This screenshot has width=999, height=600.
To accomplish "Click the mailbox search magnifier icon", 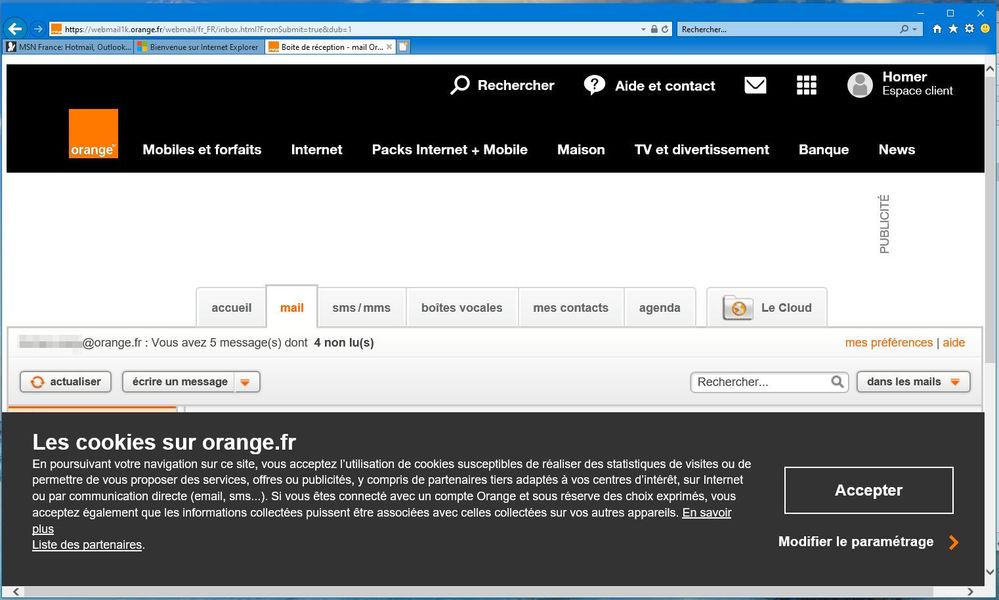I will click(838, 382).
